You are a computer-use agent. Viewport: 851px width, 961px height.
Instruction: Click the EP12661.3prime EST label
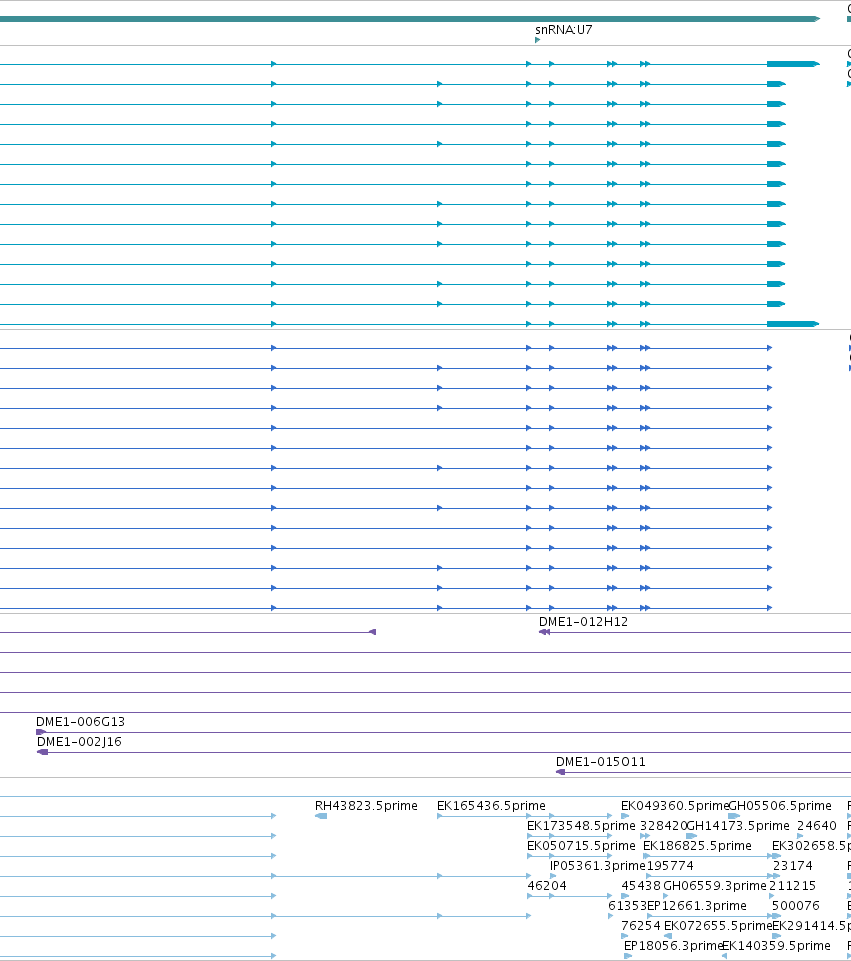point(697,905)
